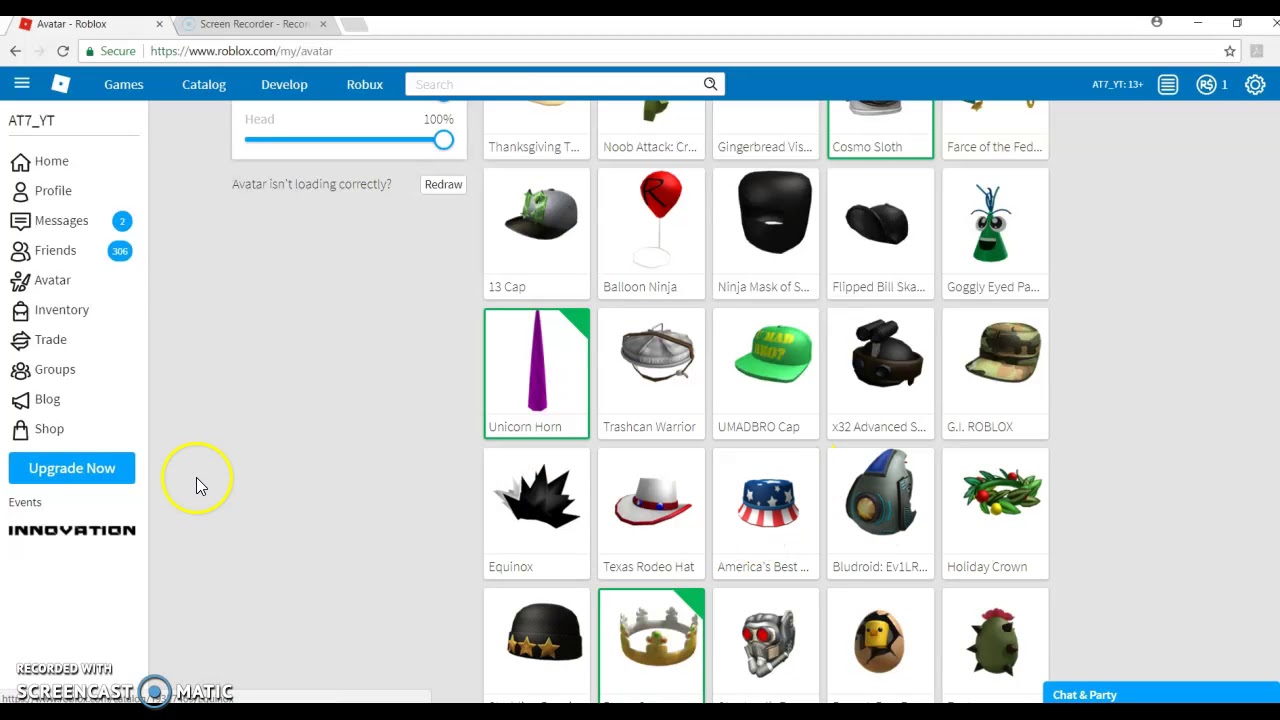Open the Robux balance icon
1280x720 pixels.
1207,85
